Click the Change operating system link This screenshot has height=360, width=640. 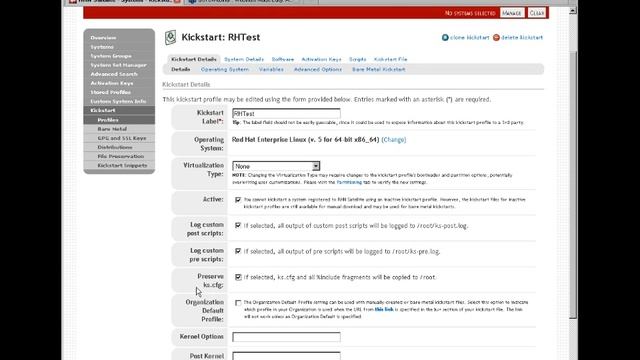pos(393,140)
